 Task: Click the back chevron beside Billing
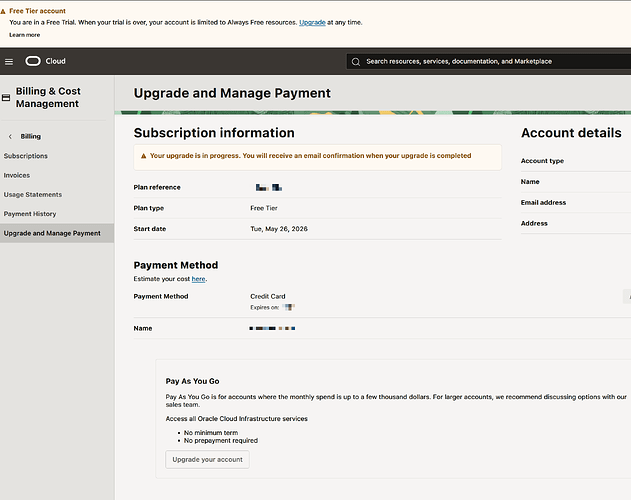(10, 136)
